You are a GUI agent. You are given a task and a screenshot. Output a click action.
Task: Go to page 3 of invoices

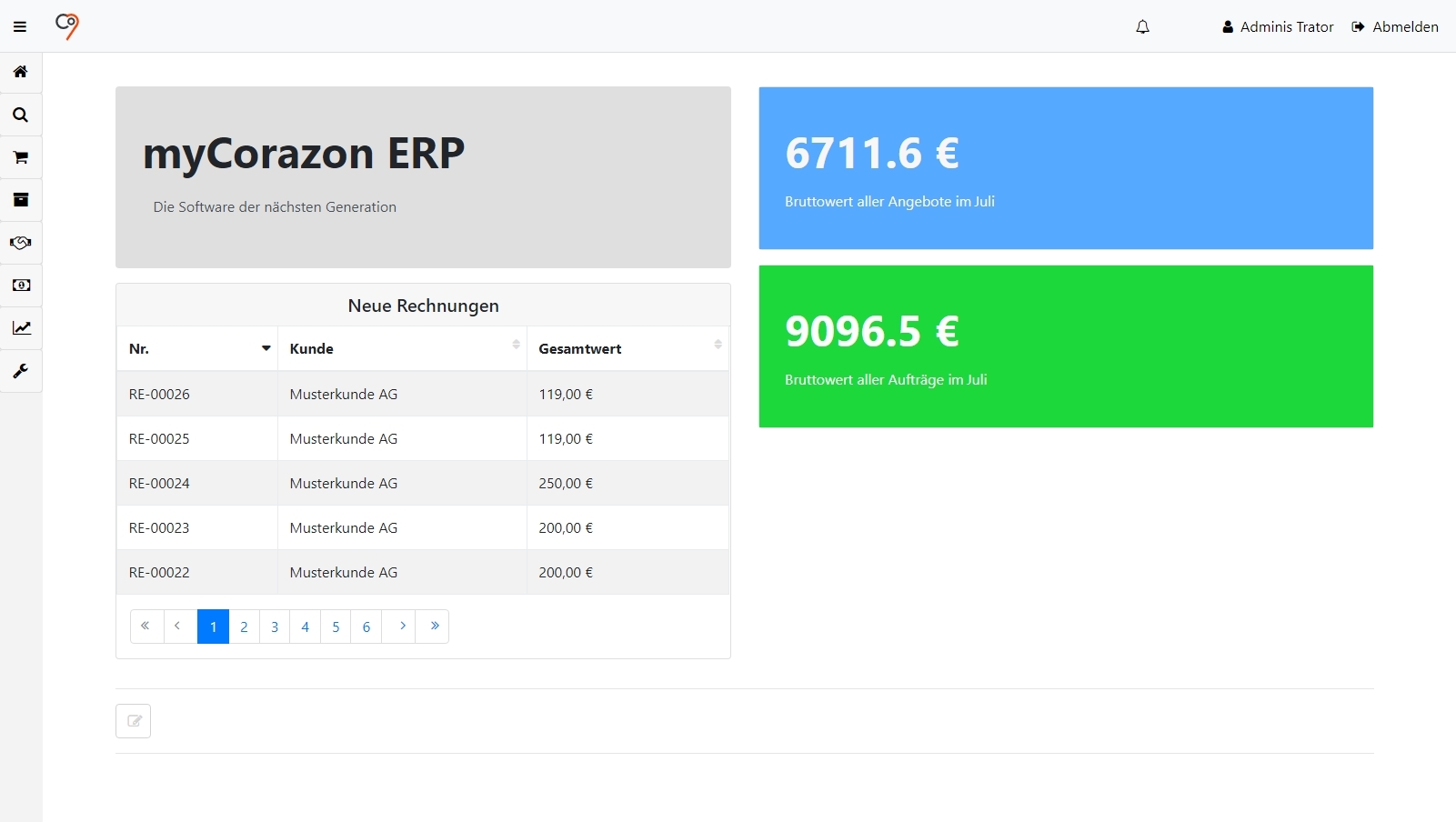275,627
